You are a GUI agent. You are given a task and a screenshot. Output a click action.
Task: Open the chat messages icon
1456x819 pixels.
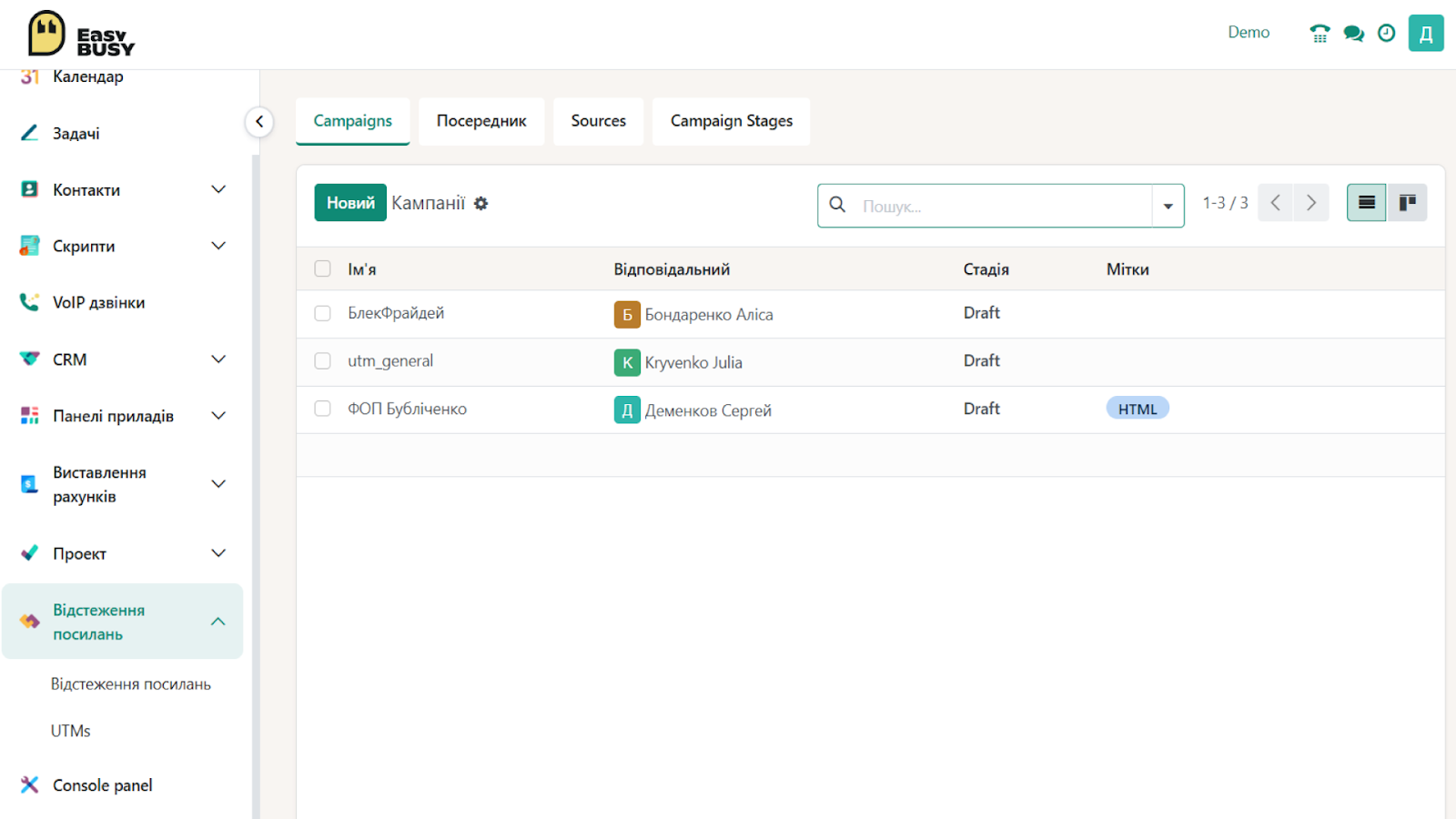tap(1353, 34)
